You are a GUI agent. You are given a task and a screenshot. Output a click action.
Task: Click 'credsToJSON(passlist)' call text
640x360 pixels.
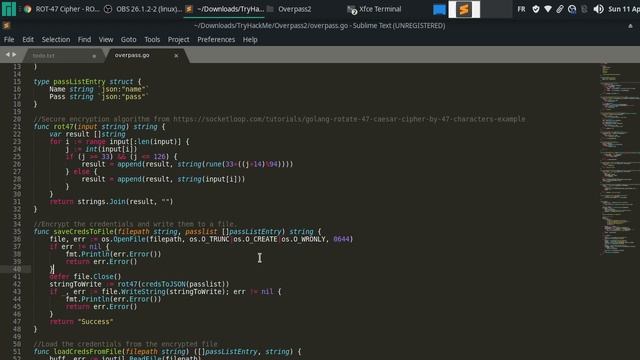pyautogui.click(x=183, y=284)
